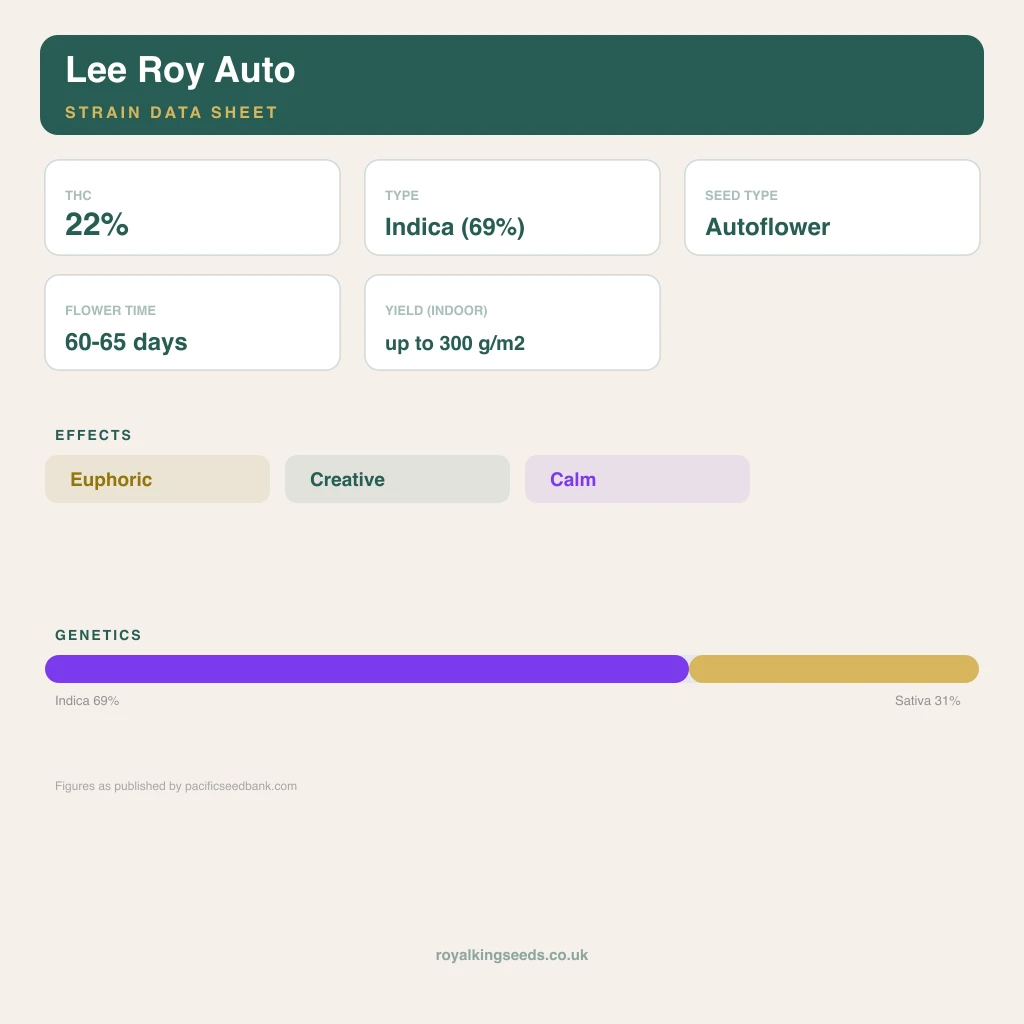Open the royalkingseeds.co.uk footer link
The height and width of the screenshot is (1024, 1024).
click(x=512, y=955)
